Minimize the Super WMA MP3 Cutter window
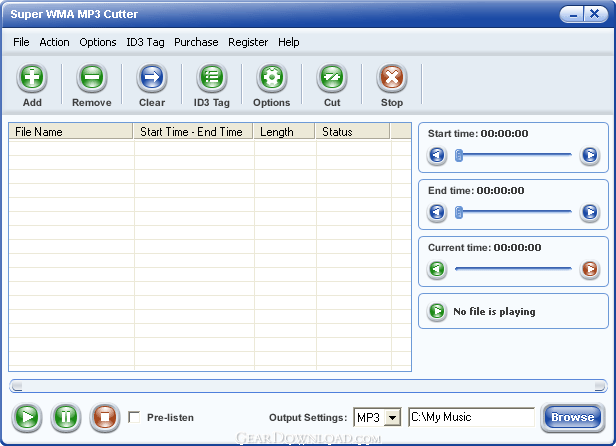This screenshot has width=616, height=446. (573, 15)
